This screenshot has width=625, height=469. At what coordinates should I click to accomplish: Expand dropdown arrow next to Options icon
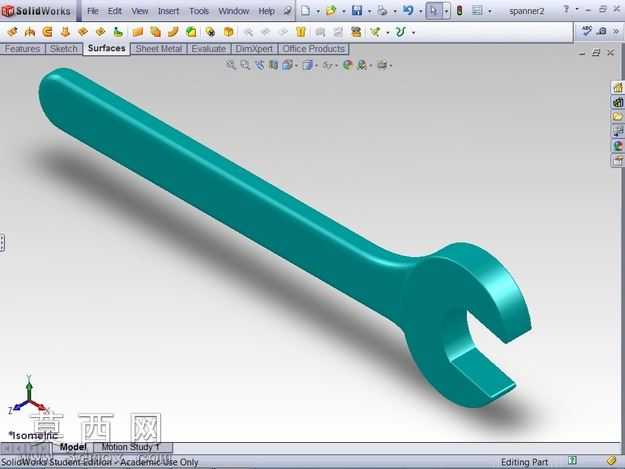[489, 12]
